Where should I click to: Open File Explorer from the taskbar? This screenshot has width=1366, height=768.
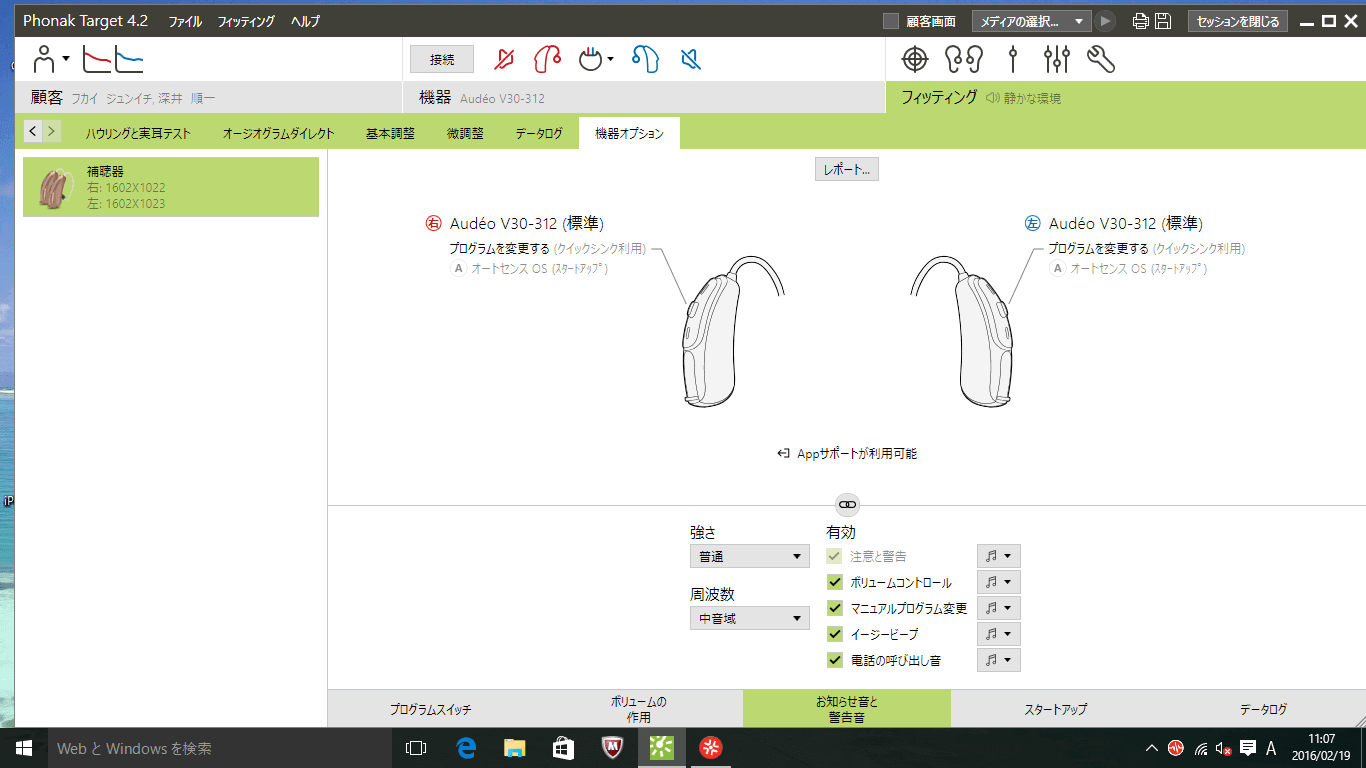click(x=514, y=748)
